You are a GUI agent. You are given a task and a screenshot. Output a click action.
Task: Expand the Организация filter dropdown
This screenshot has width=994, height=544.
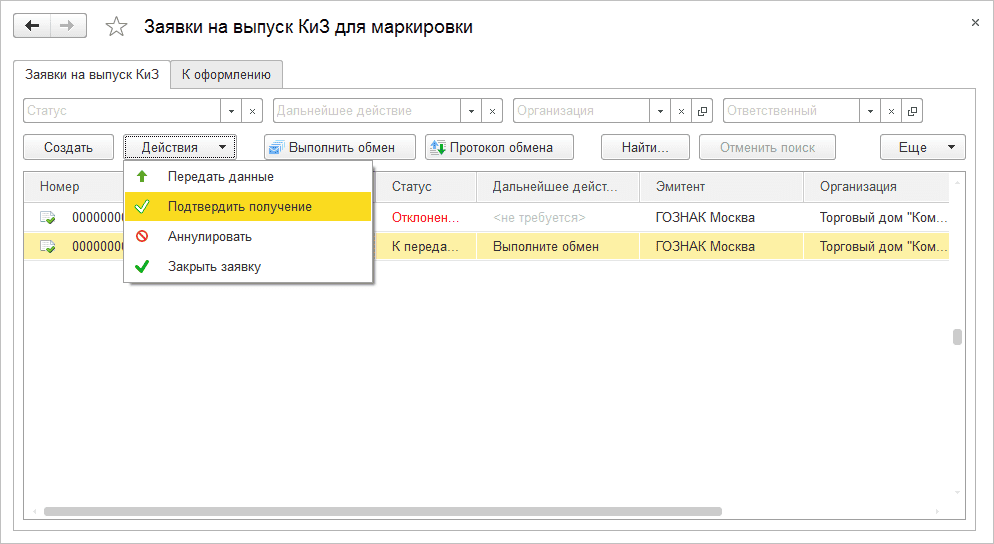click(660, 111)
